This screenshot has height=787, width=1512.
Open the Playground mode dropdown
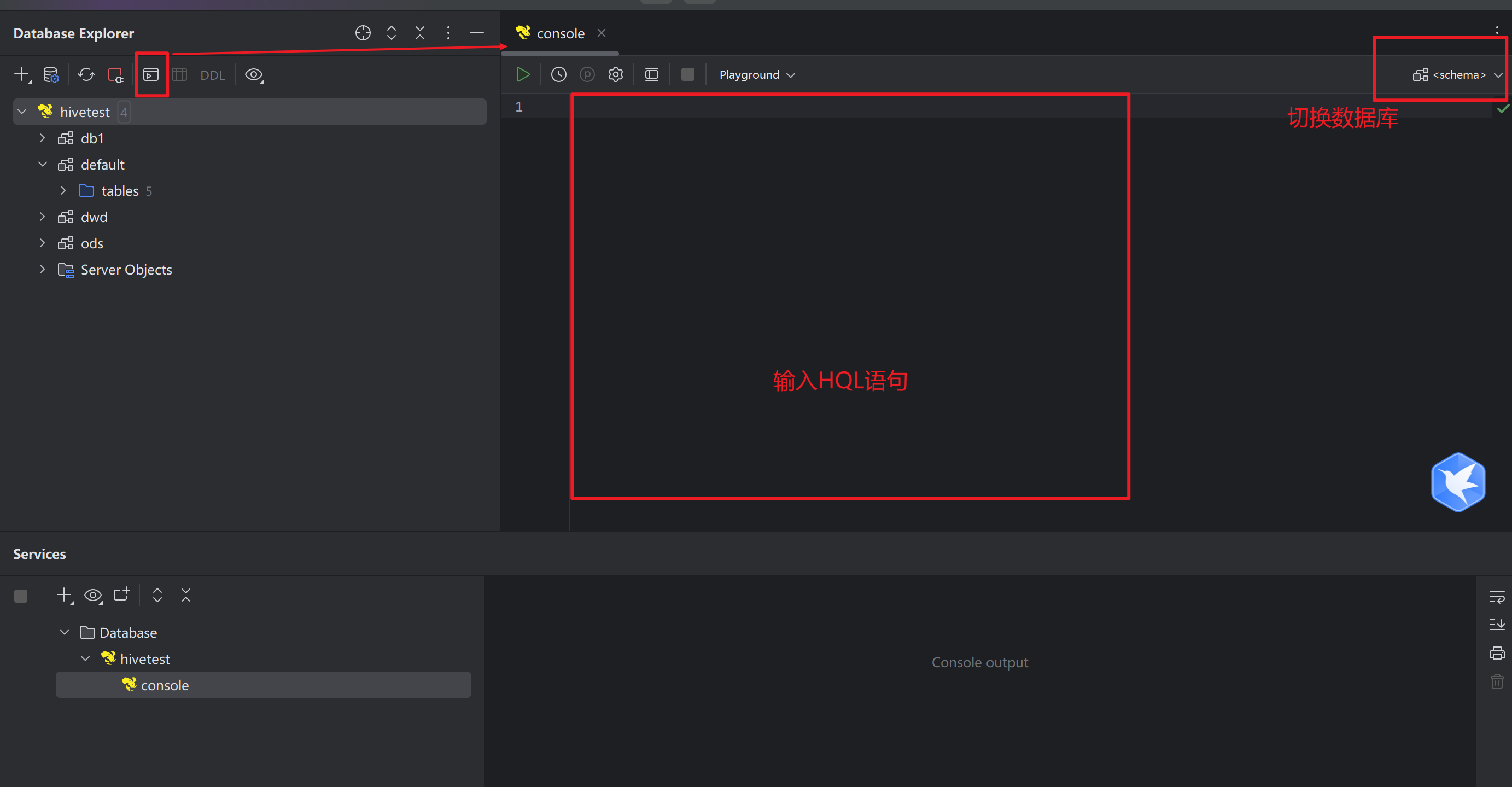tap(757, 74)
